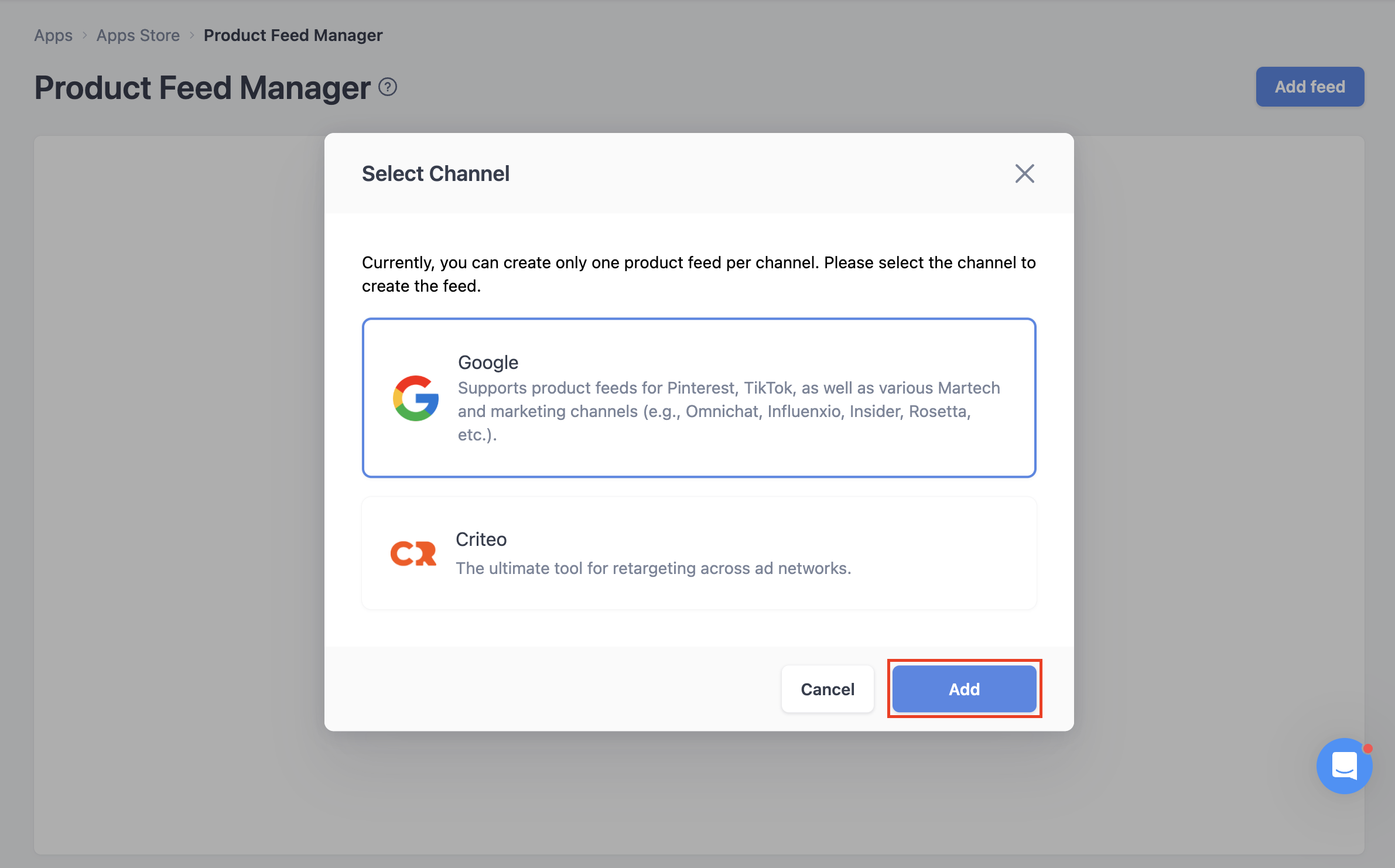Click chevron separator after Apps breadcrumb

[x=84, y=36]
